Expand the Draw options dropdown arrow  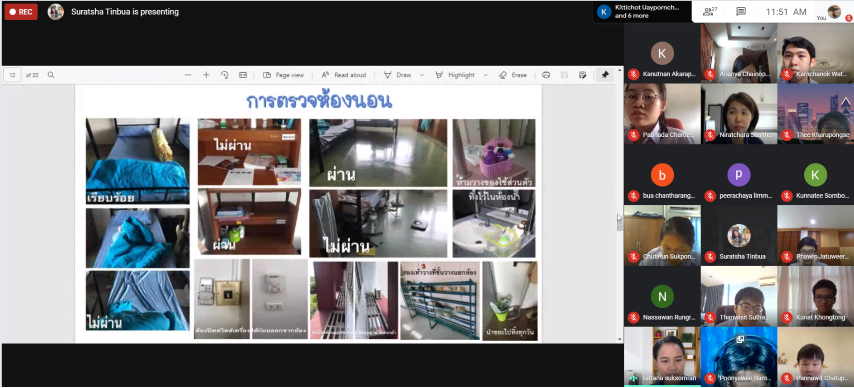click(x=422, y=75)
